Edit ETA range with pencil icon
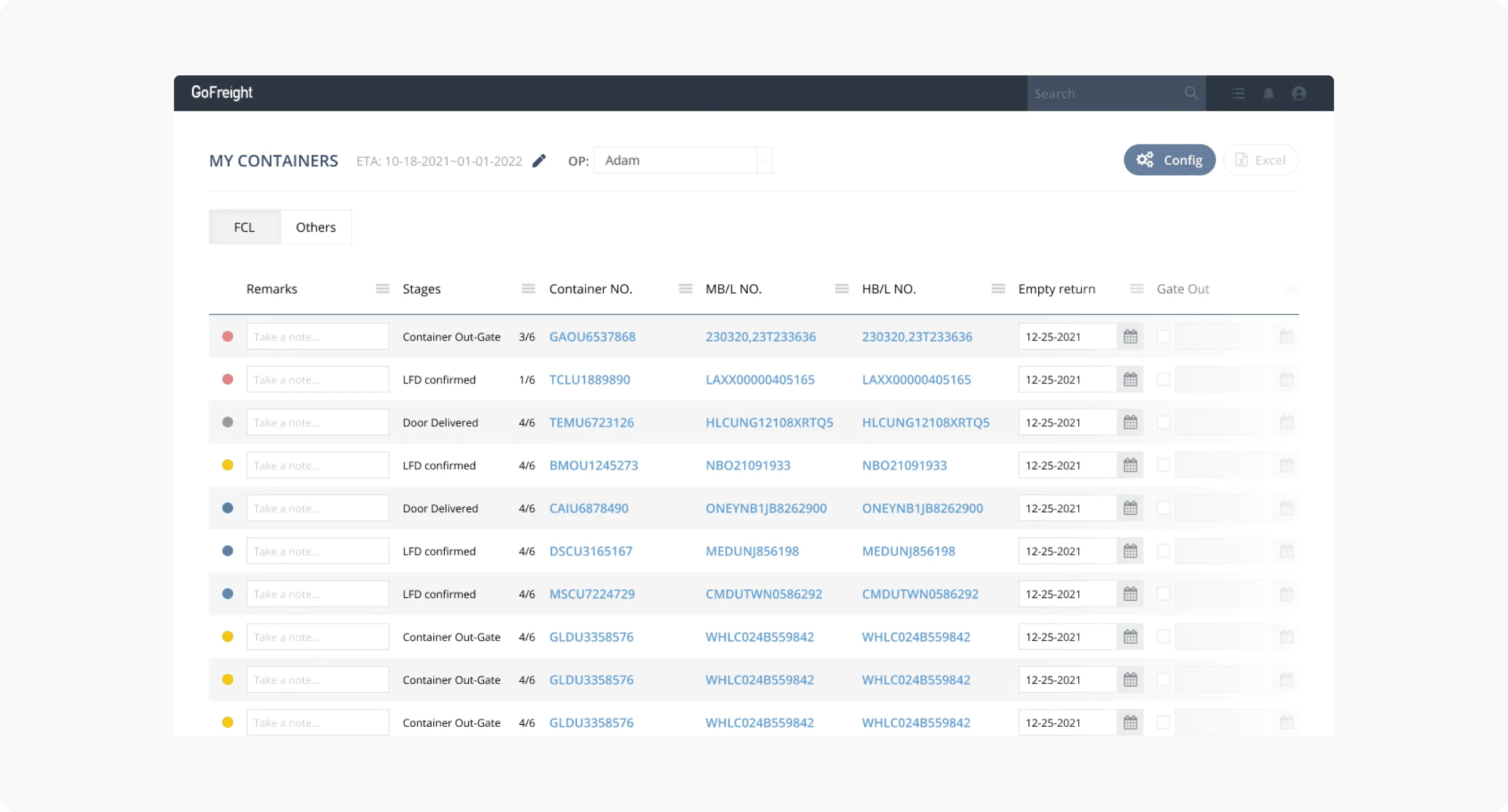Viewport: 1508px width, 812px height. click(539, 161)
